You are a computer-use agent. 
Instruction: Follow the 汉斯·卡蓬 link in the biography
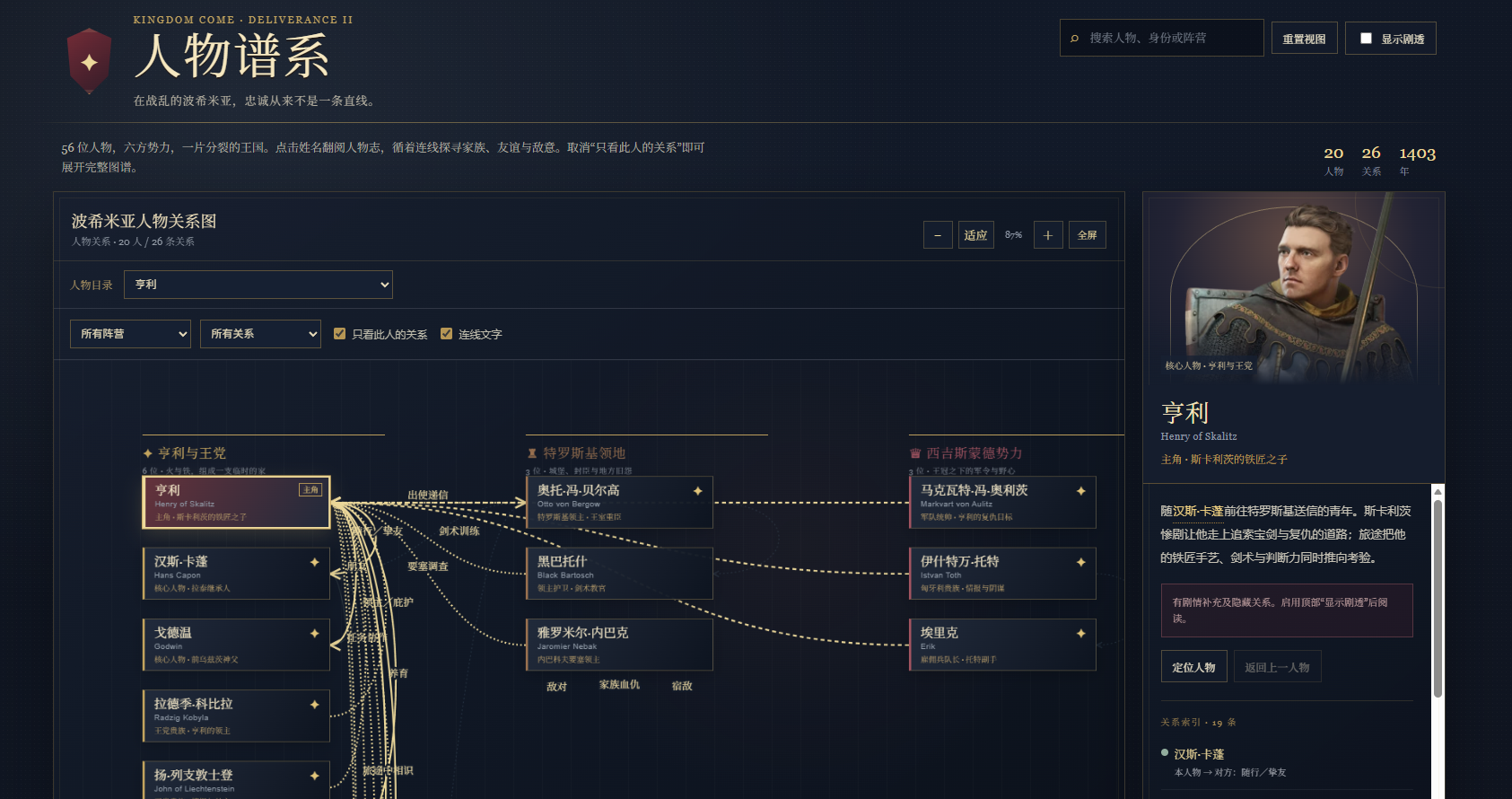coord(1198,511)
